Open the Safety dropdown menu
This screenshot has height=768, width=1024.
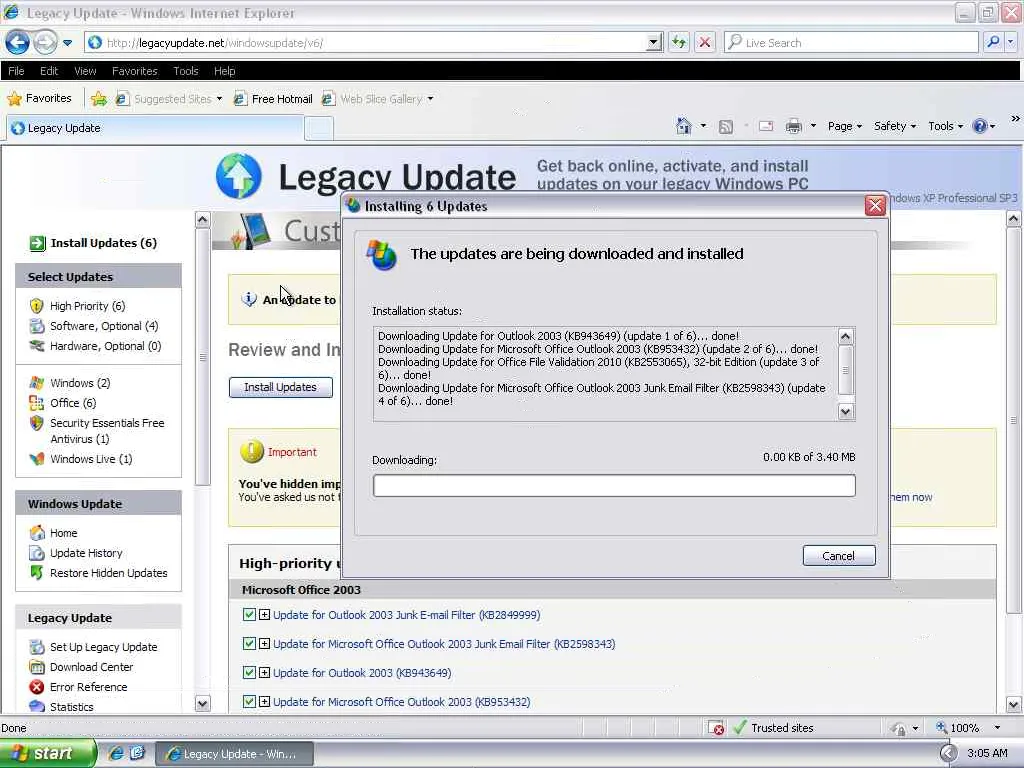click(x=895, y=126)
